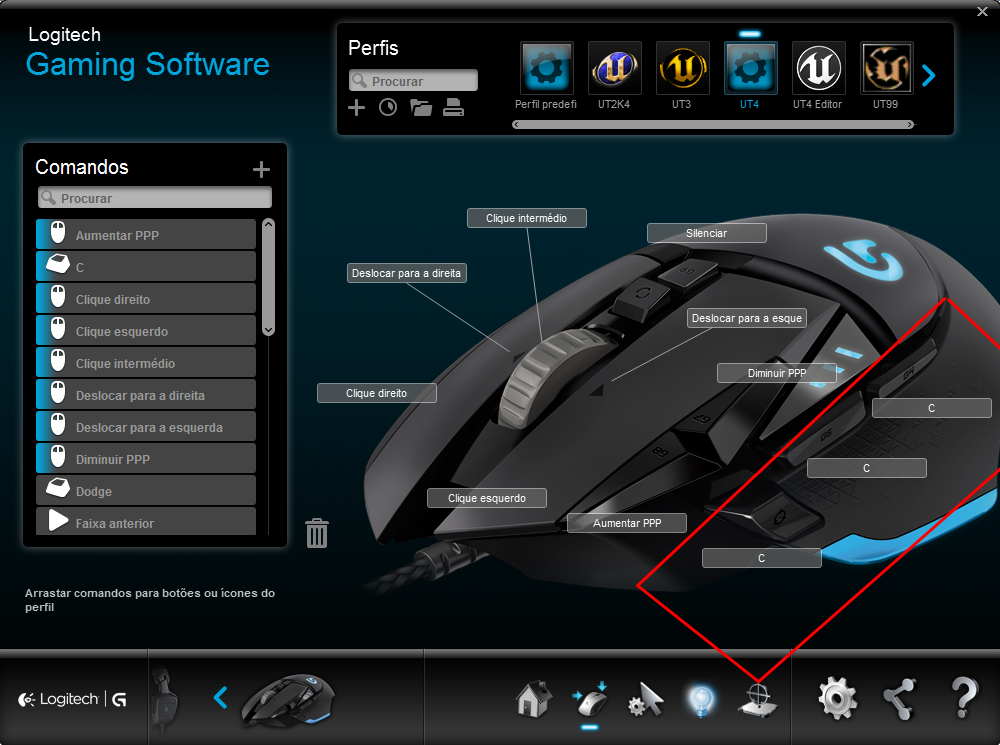
Task: Add a new command with plus icon
Action: point(261,169)
